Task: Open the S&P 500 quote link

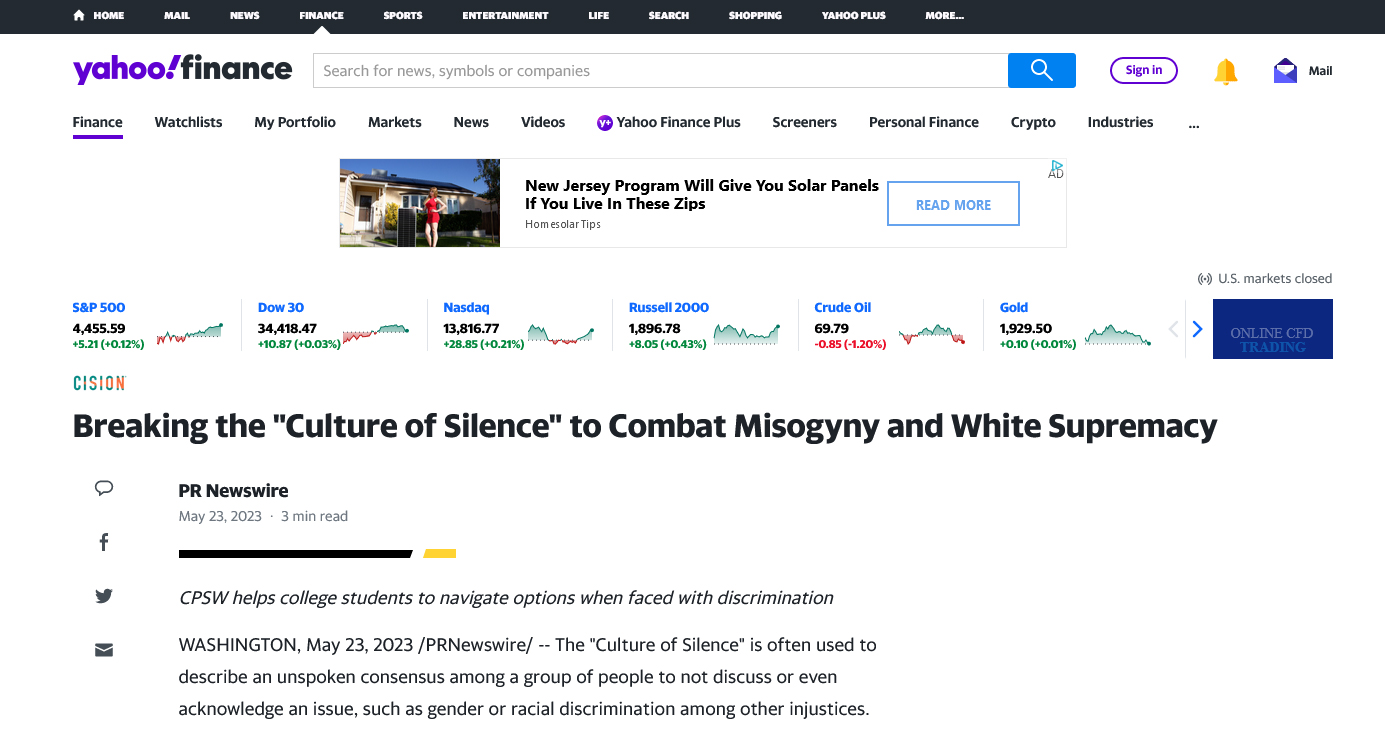Action: (99, 307)
